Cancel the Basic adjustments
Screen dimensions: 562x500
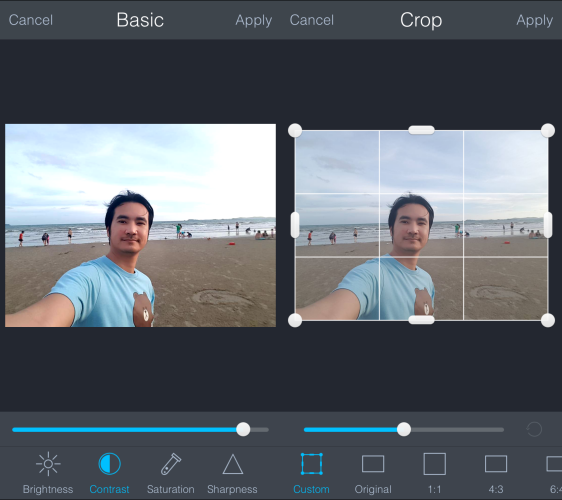coord(31,20)
